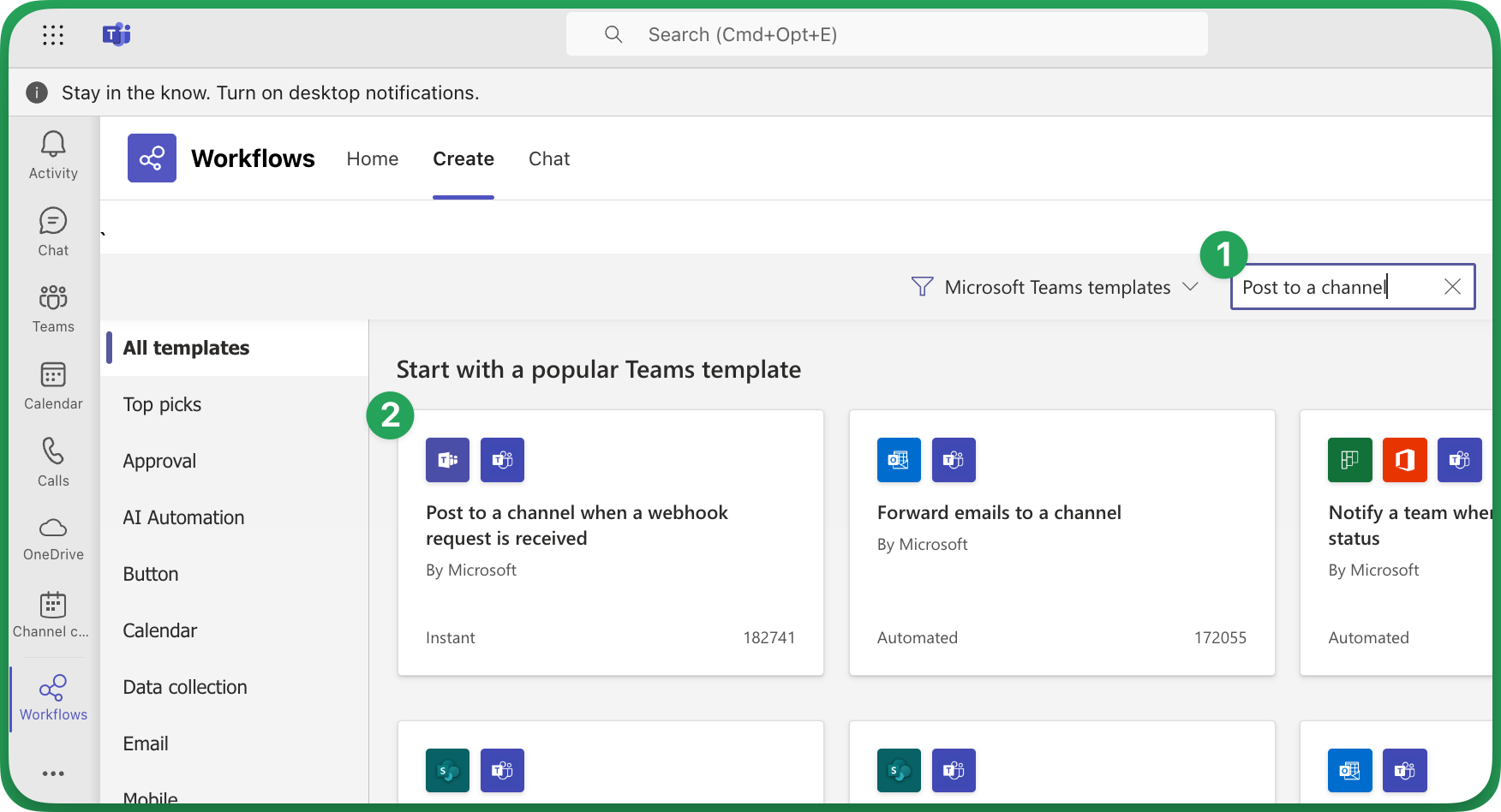Open Calendar in the left app sidebar
Image resolution: width=1501 pixels, height=812 pixels.
pyautogui.click(x=53, y=385)
